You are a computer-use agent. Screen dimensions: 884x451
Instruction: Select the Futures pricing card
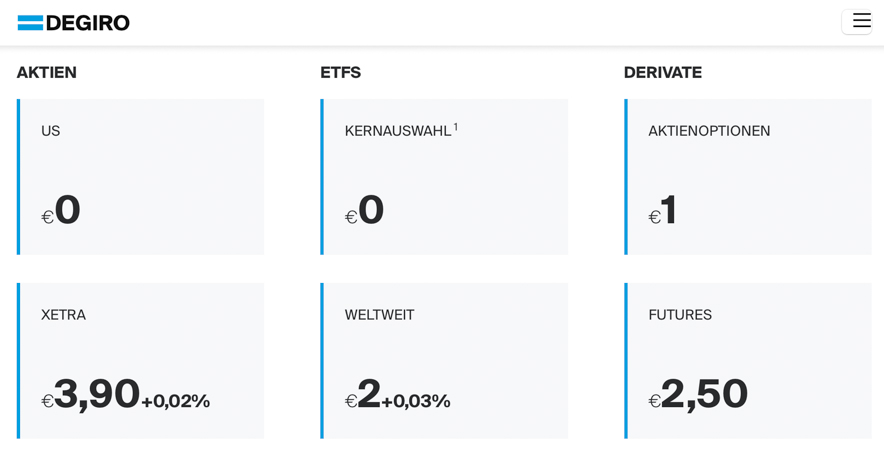click(x=748, y=361)
